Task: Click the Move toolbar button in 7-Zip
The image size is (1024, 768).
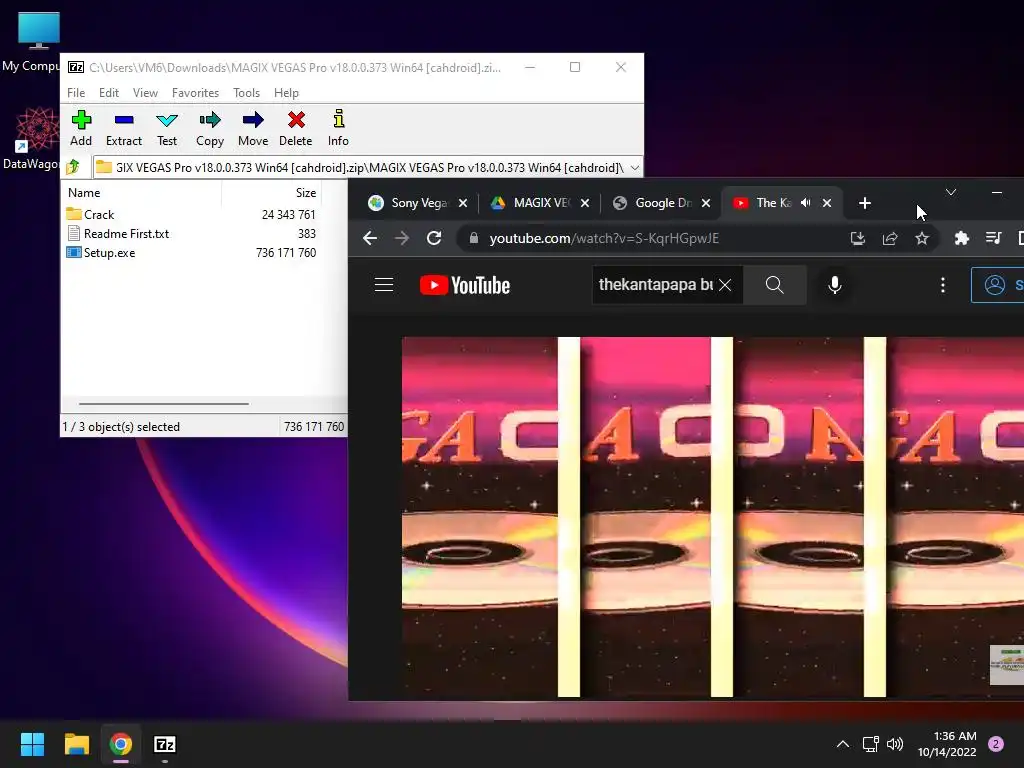Action: click(x=253, y=129)
